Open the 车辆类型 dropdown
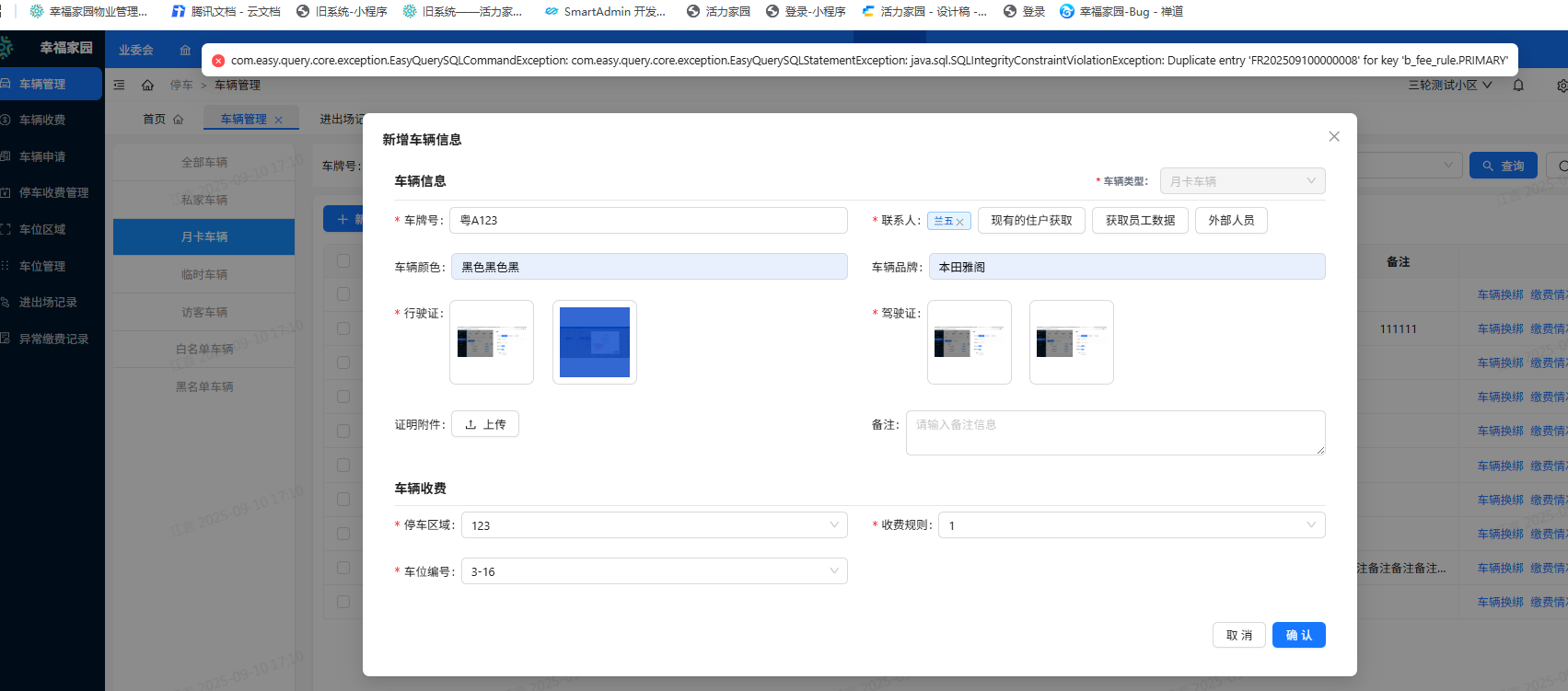1568x691 pixels. click(x=1242, y=181)
